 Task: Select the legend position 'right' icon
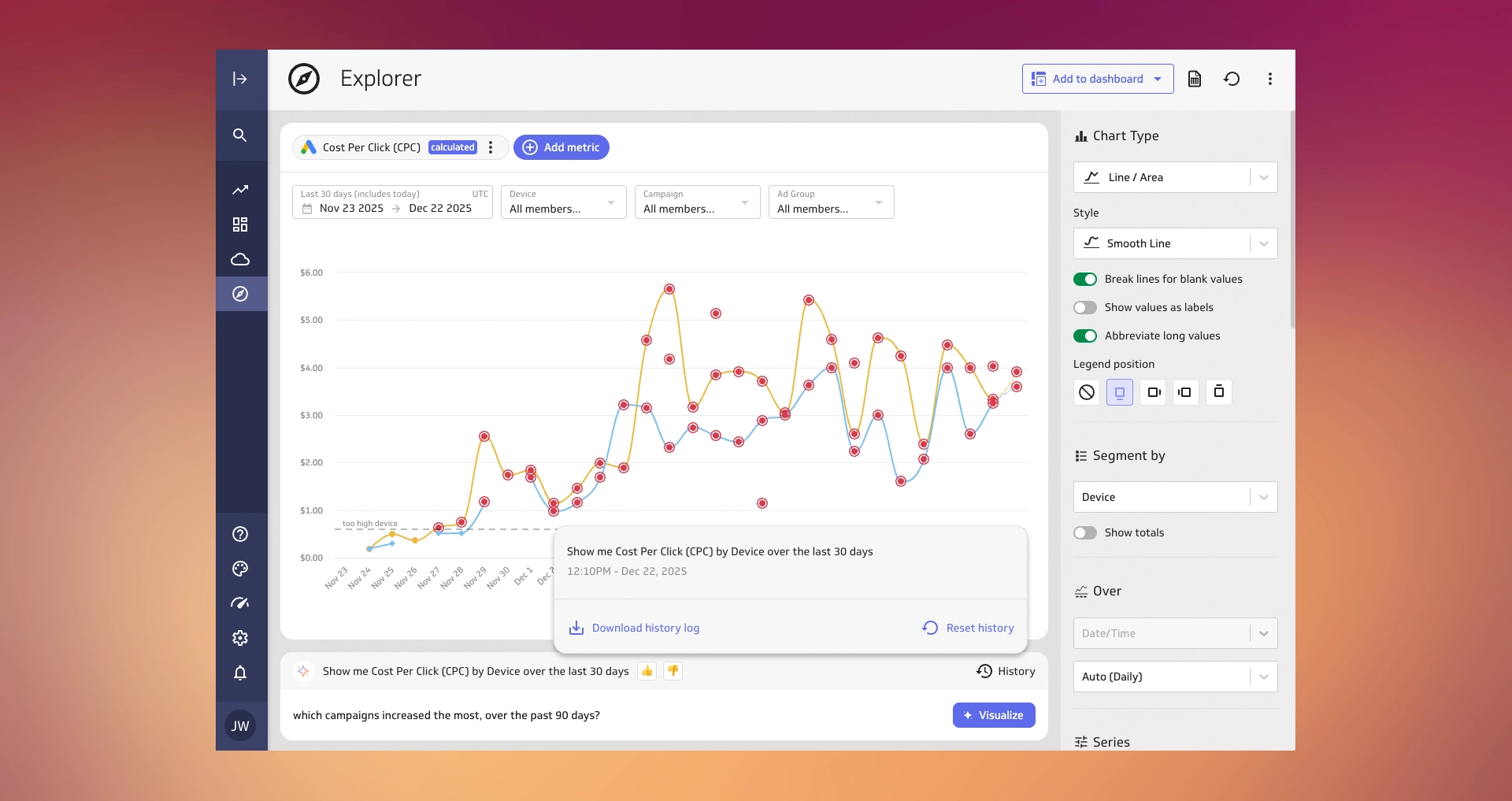pos(1153,391)
